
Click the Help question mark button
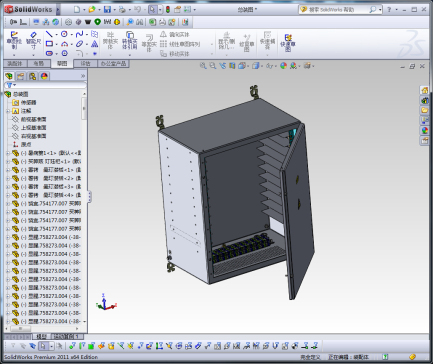coord(389,10)
